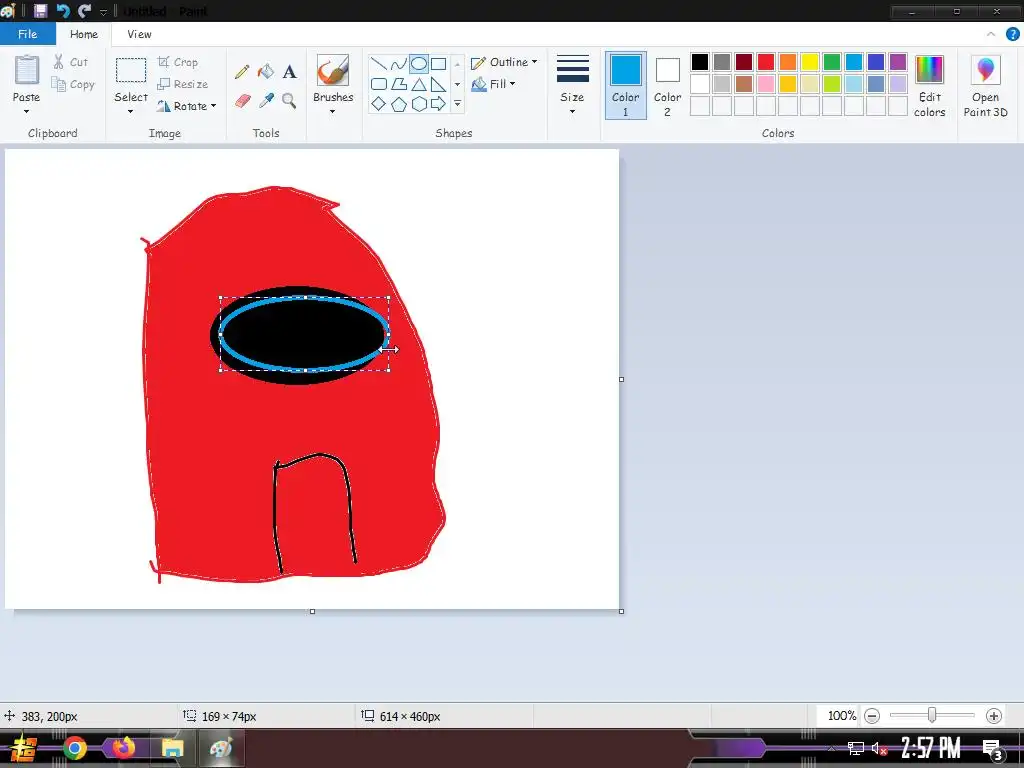Choose the Hexagon shape

[419, 104]
